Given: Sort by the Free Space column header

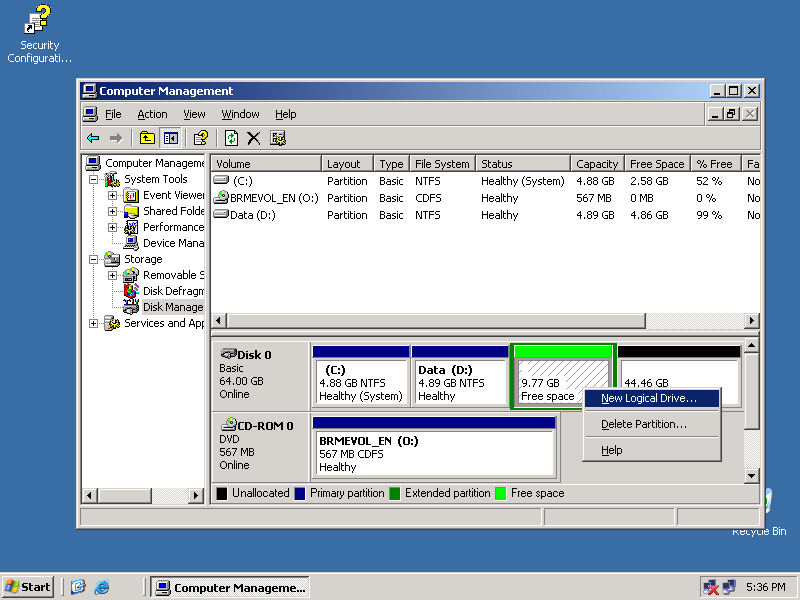Looking at the screenshot, I should (x=658, y=164).
